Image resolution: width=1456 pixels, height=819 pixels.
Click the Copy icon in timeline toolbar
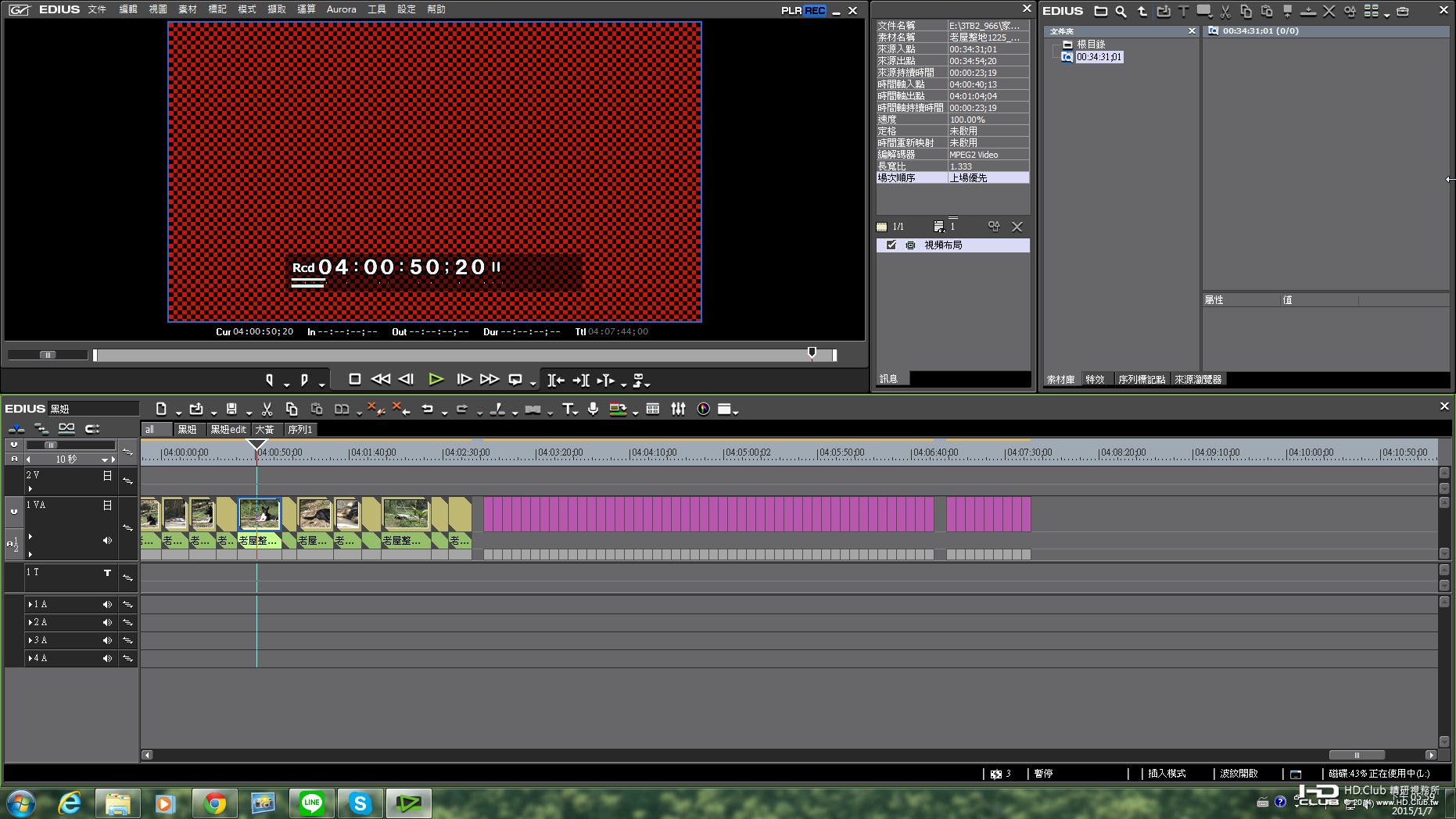pyautogui.click(x=292, y=409)
